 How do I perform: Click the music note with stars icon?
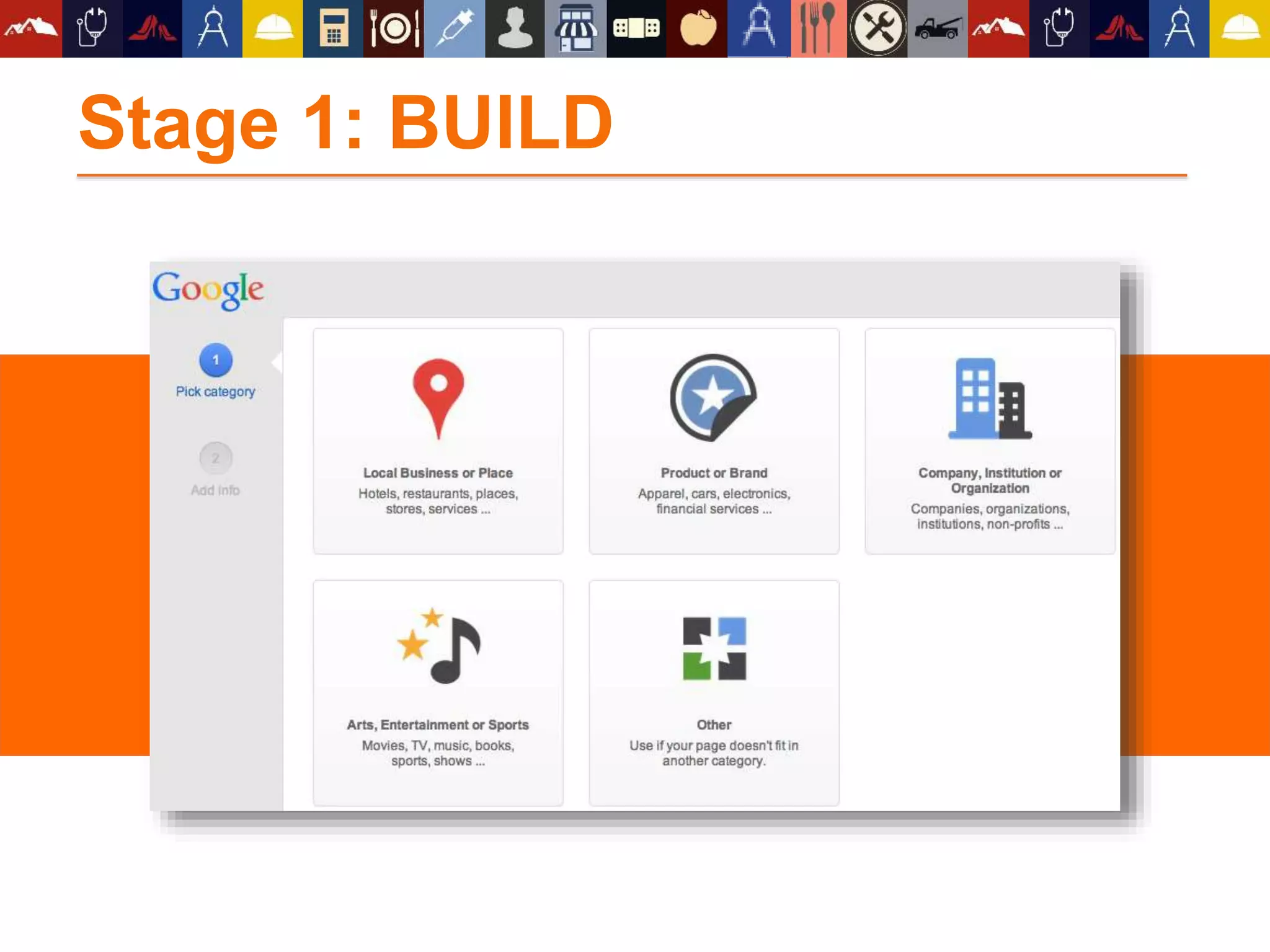coord(438,646)
